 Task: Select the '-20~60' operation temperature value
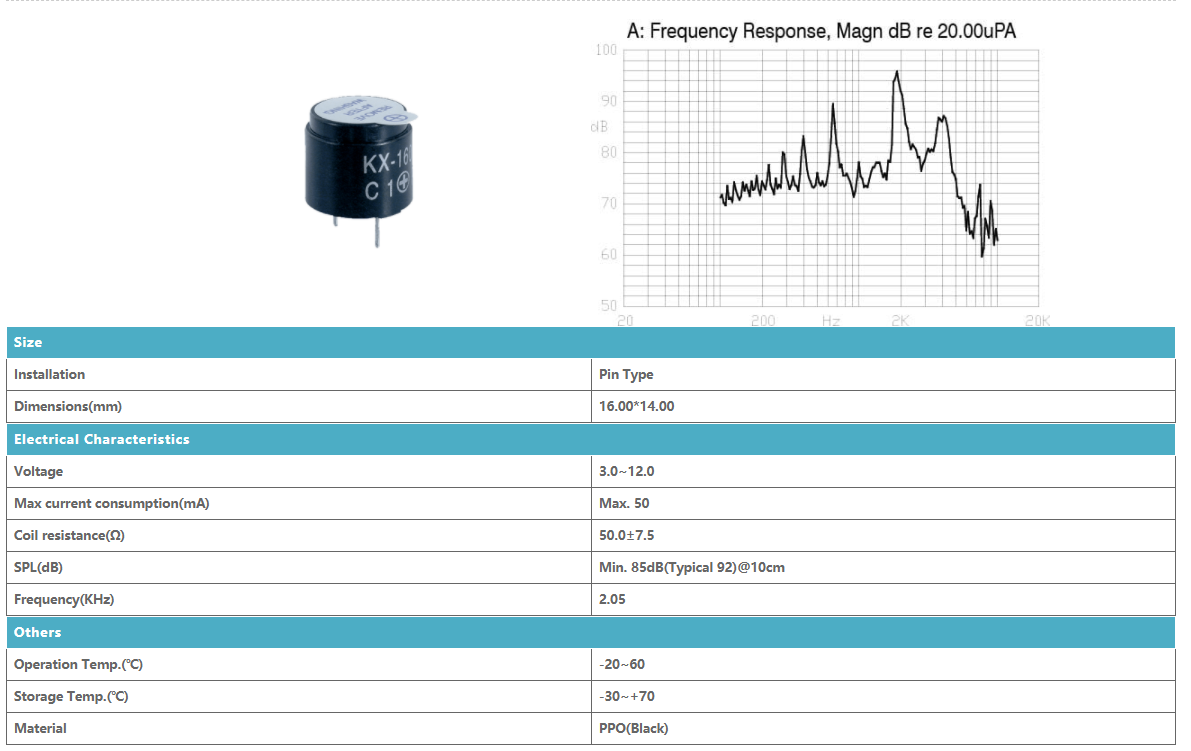622,664
